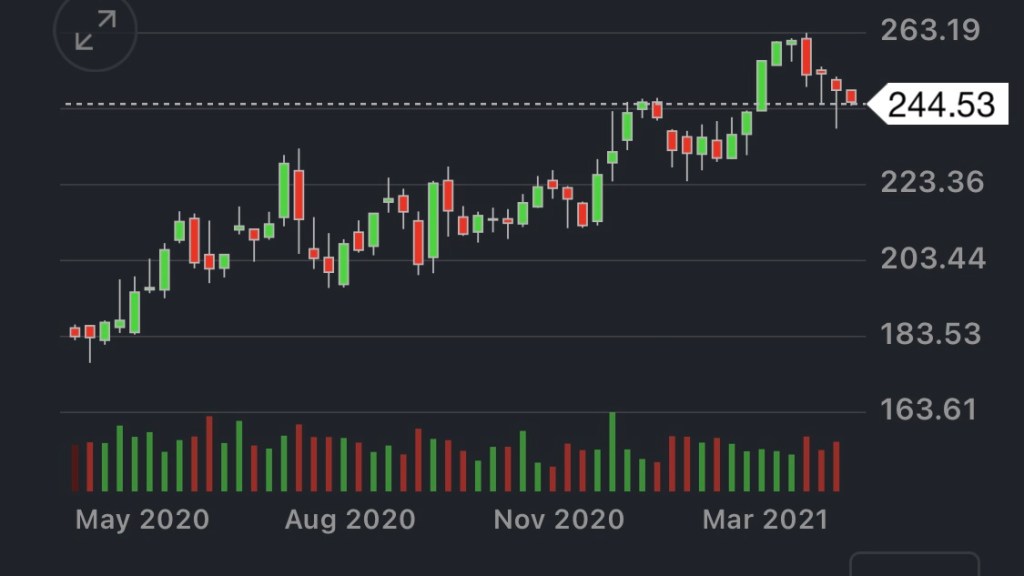1024x576 pixels.
Task: Click the Nov 2020 date label
Action: pyautogui.click(x=559, y=519)
